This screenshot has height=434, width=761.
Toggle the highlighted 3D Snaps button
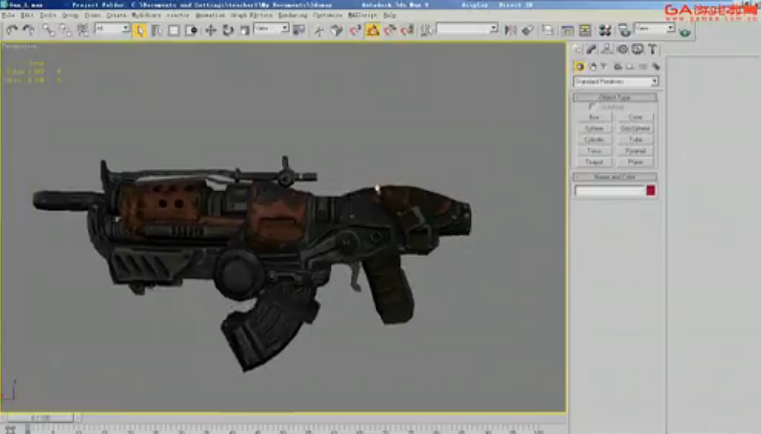[373, 30]
